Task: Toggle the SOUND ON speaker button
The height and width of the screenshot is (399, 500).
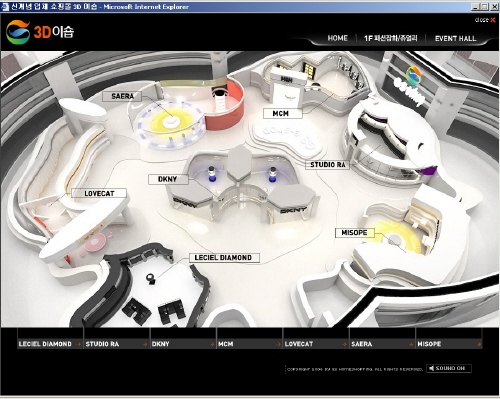Action: pyautogui.click(x=449, y=368)
